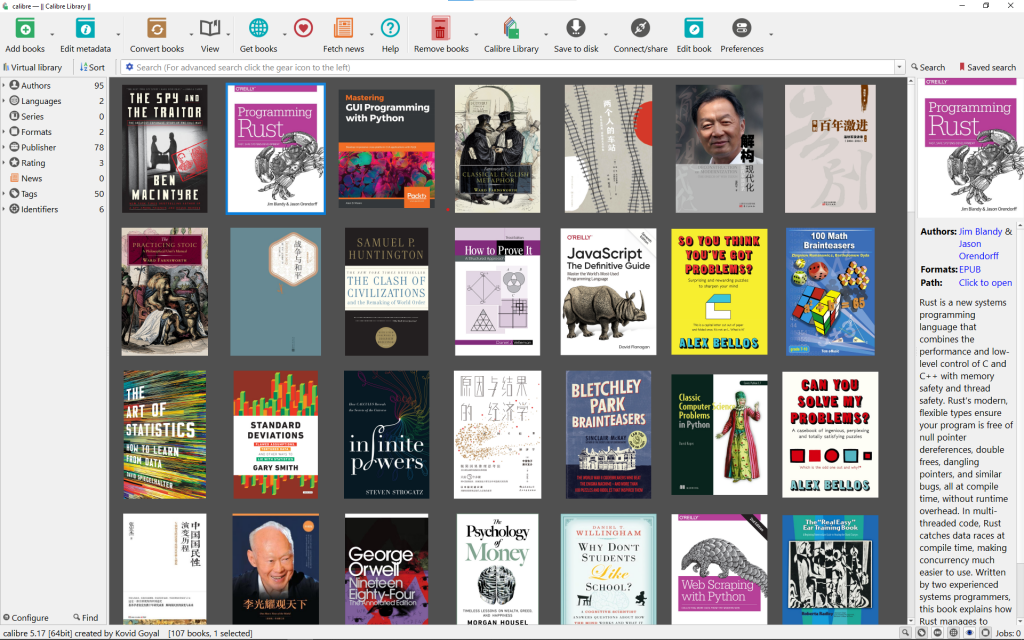The height and width of the screenshot is (640, 1024).
Task: Click the Remove books trash icon
Action: coord(441,28)
